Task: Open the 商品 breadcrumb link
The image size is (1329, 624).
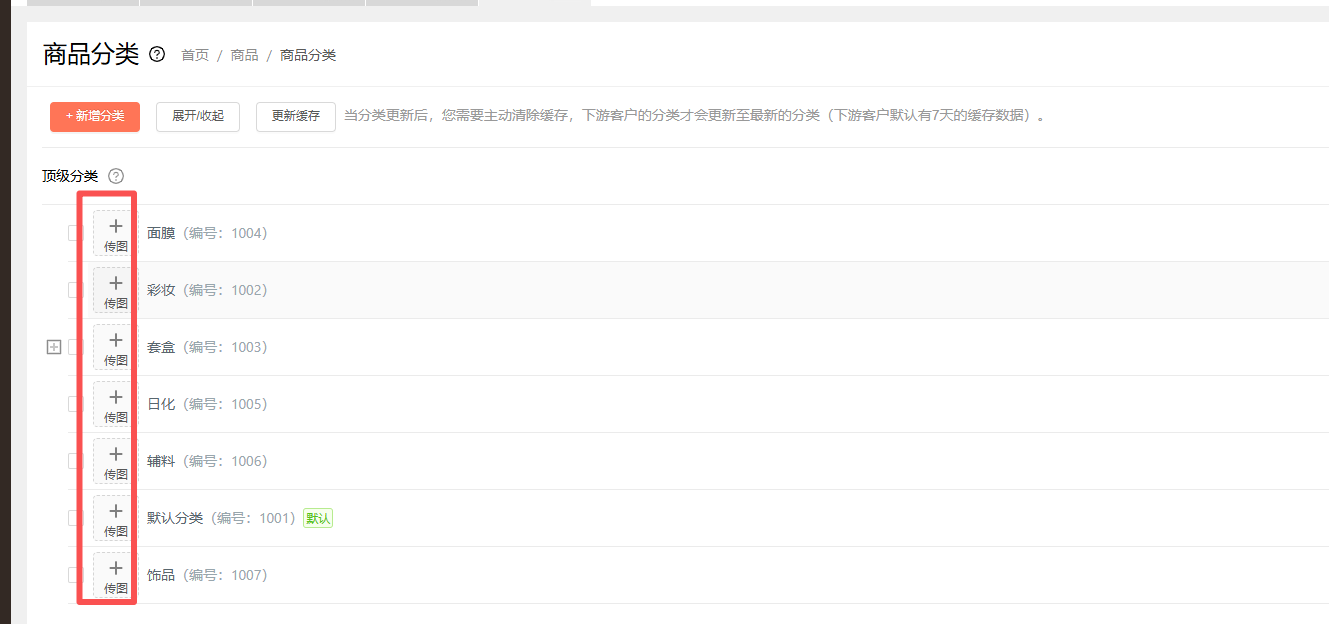Action: (244, 55)
